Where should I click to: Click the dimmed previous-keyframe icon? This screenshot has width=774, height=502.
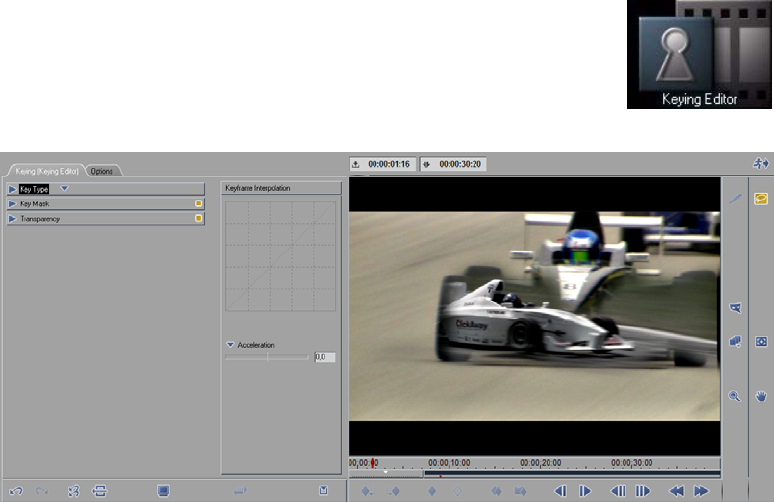496,491
